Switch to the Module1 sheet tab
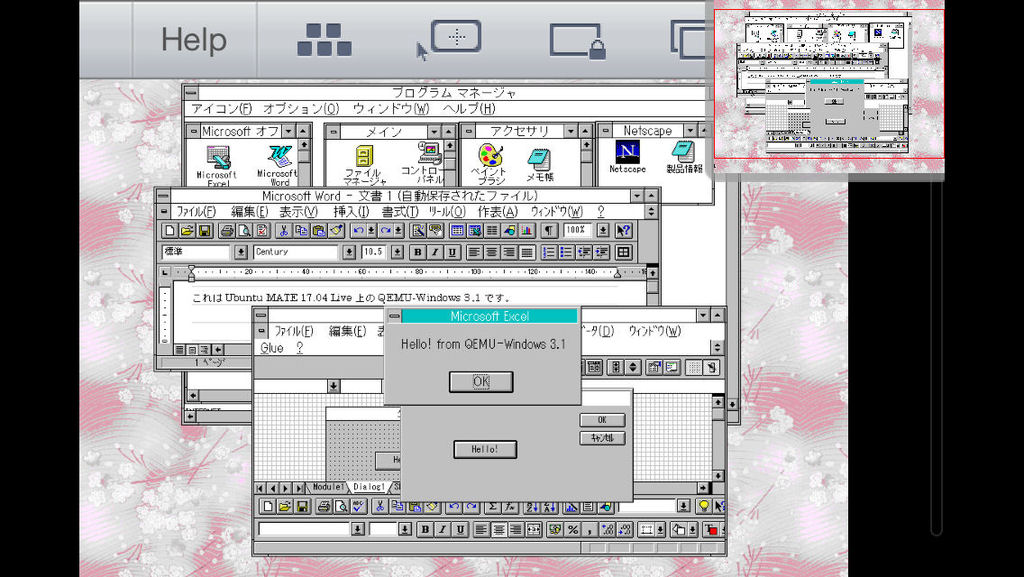 tap(327, 487)
